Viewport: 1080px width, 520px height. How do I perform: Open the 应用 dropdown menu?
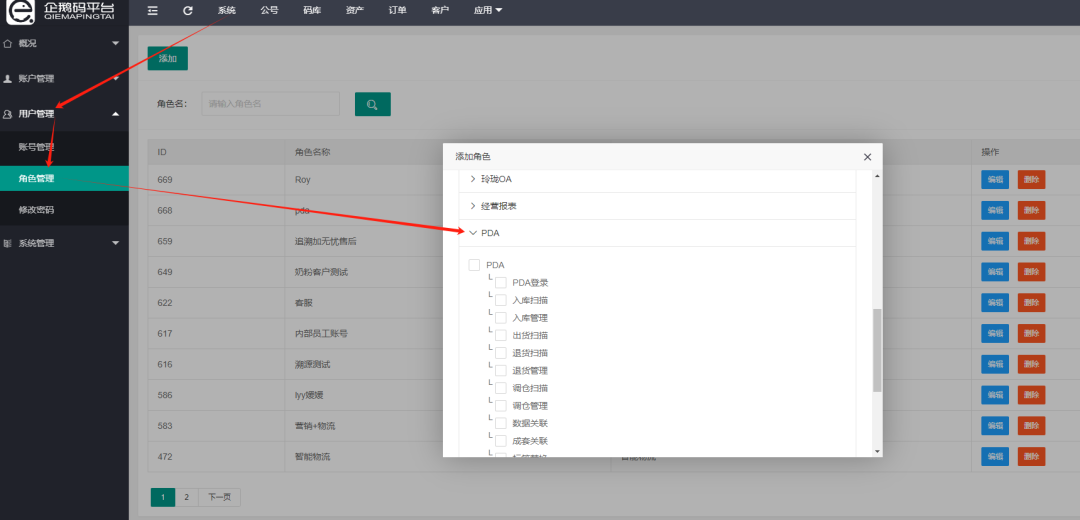488,10
